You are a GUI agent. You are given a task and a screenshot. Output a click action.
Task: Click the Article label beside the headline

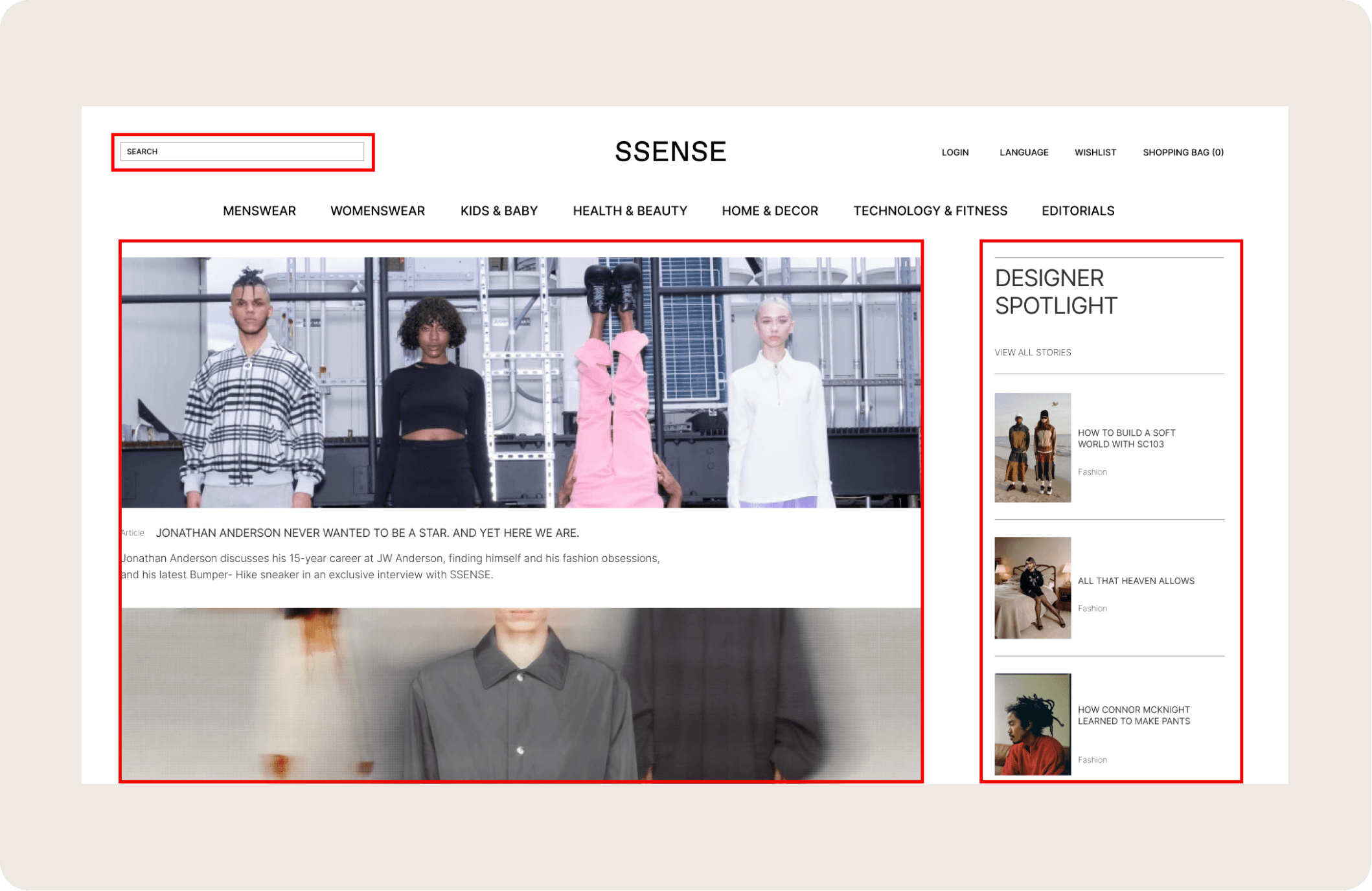[133, 534]
